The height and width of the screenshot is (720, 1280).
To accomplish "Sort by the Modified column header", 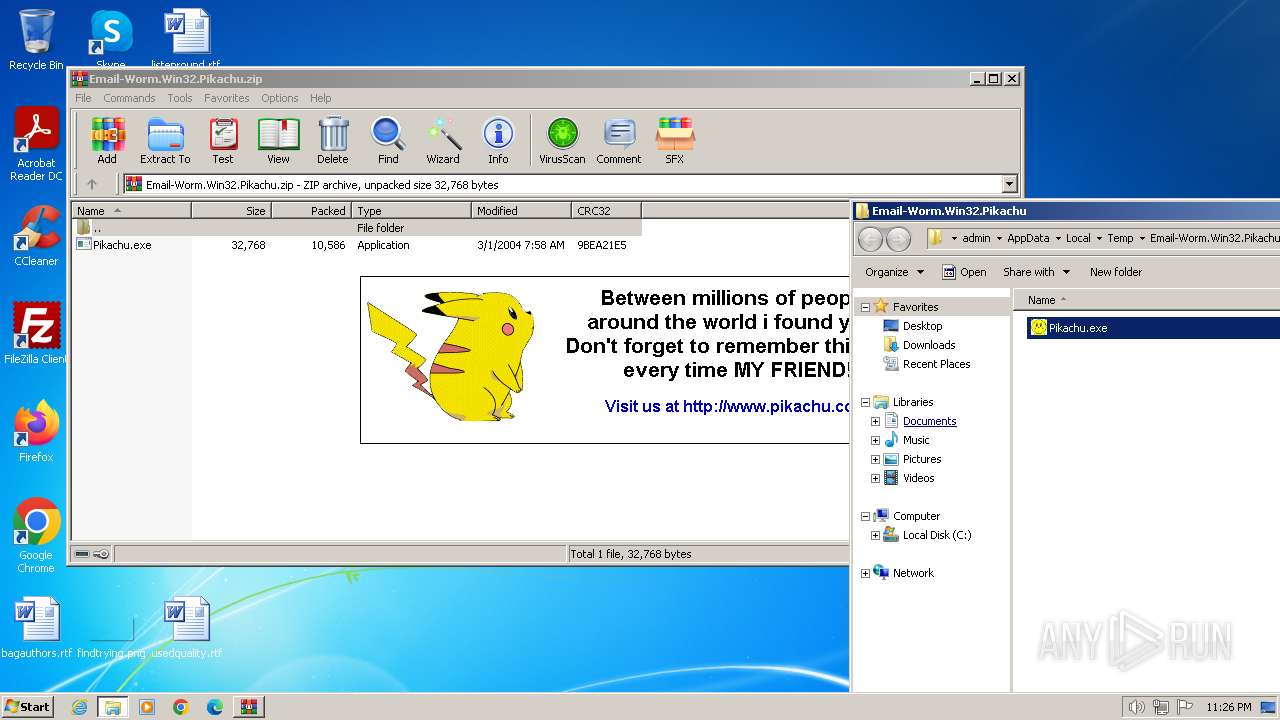I will coord(521,211).
